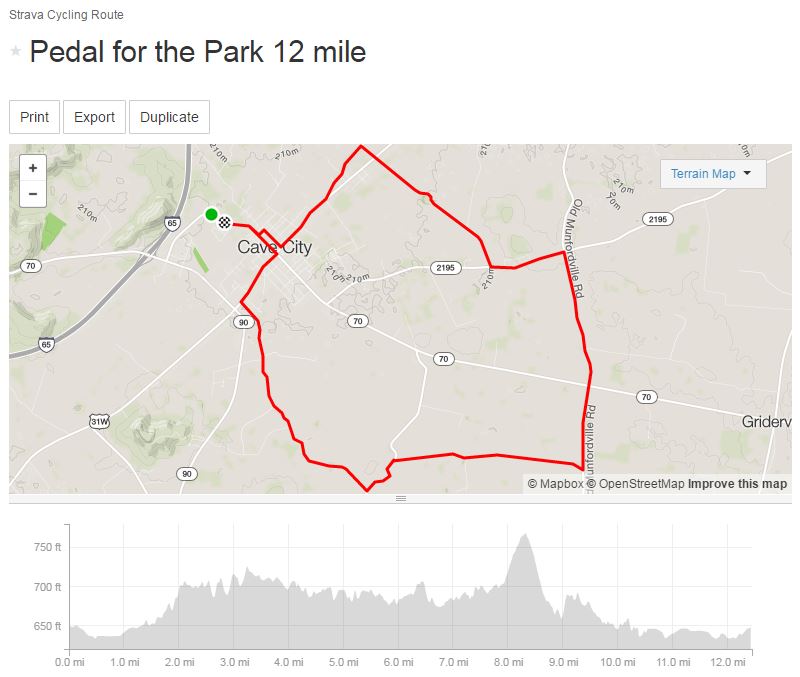Open the Terrain Map dropdown
Viewport: 800px width, 677px height.
[x=713, y=174]
